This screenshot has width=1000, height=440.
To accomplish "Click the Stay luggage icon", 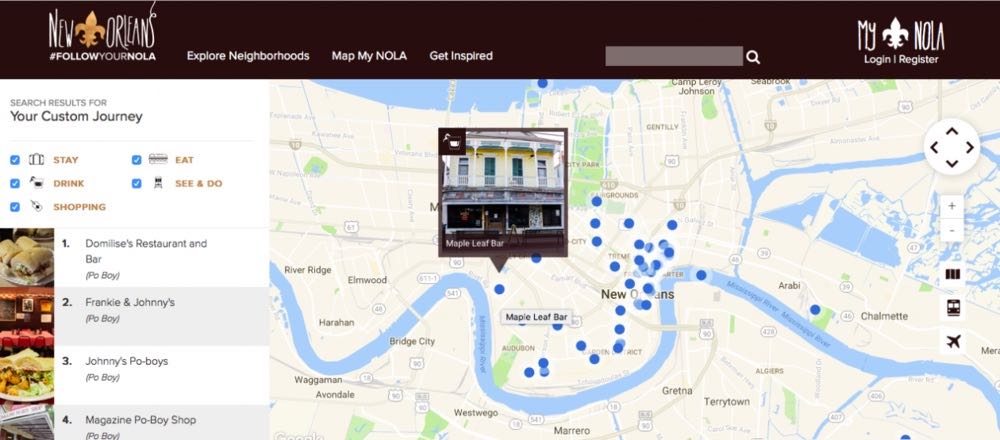I will 37,159.
